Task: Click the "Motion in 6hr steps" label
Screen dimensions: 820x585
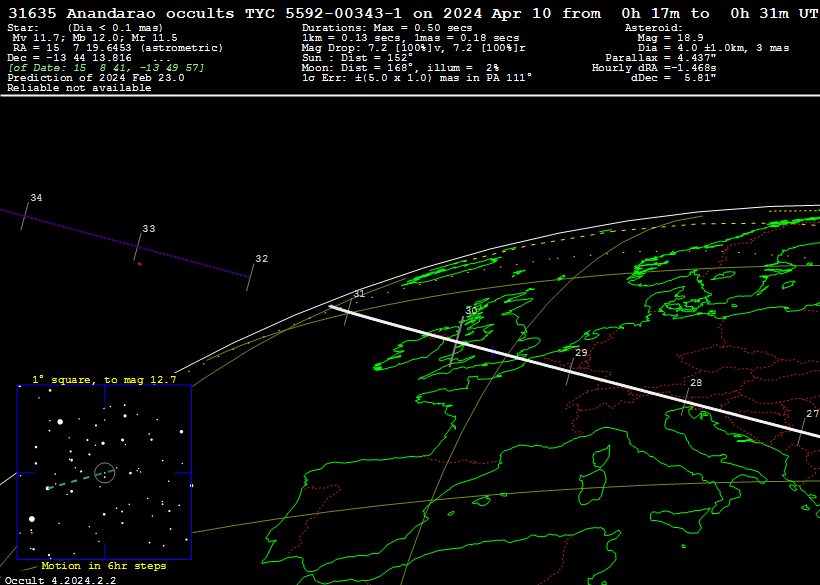Action: pos(103,566)
